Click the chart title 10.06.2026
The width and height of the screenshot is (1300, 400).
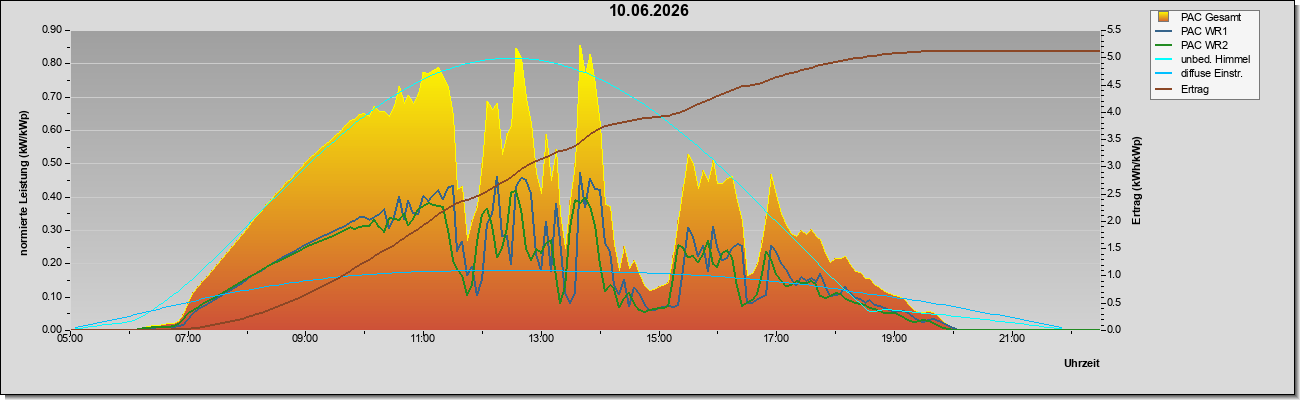[650, 11]
